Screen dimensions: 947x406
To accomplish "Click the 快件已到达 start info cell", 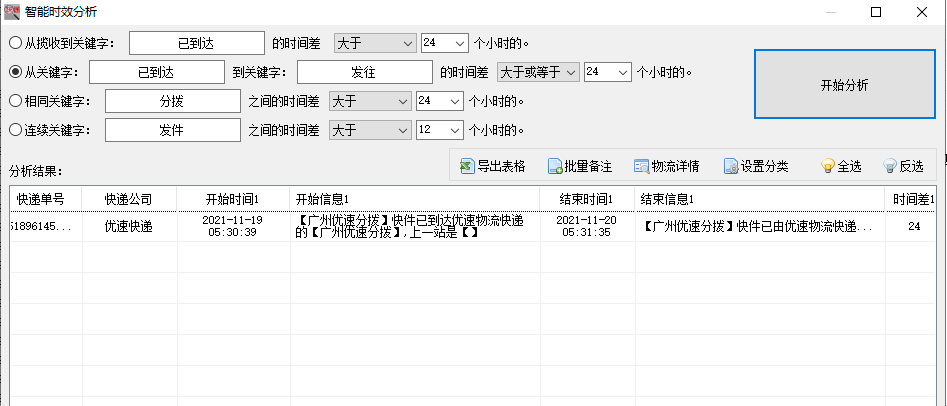I will [415, 227].
